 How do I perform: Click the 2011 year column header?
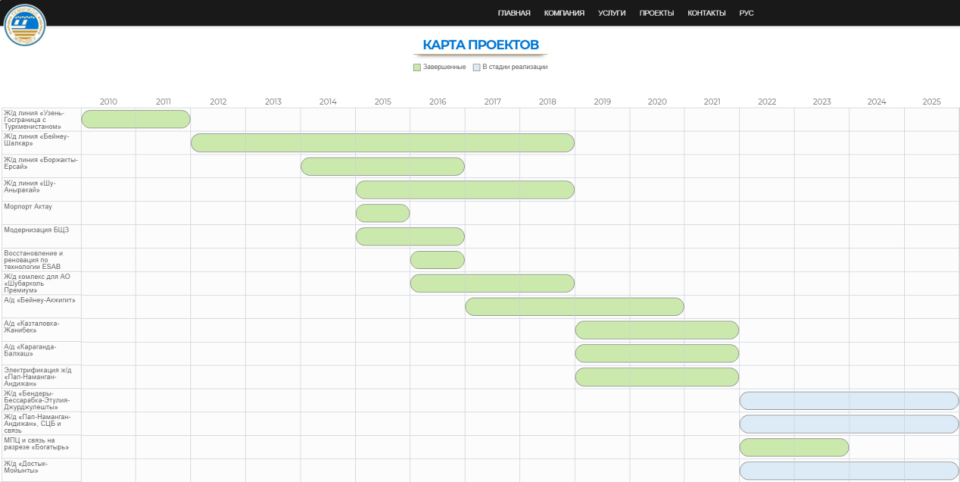[163, 102]
